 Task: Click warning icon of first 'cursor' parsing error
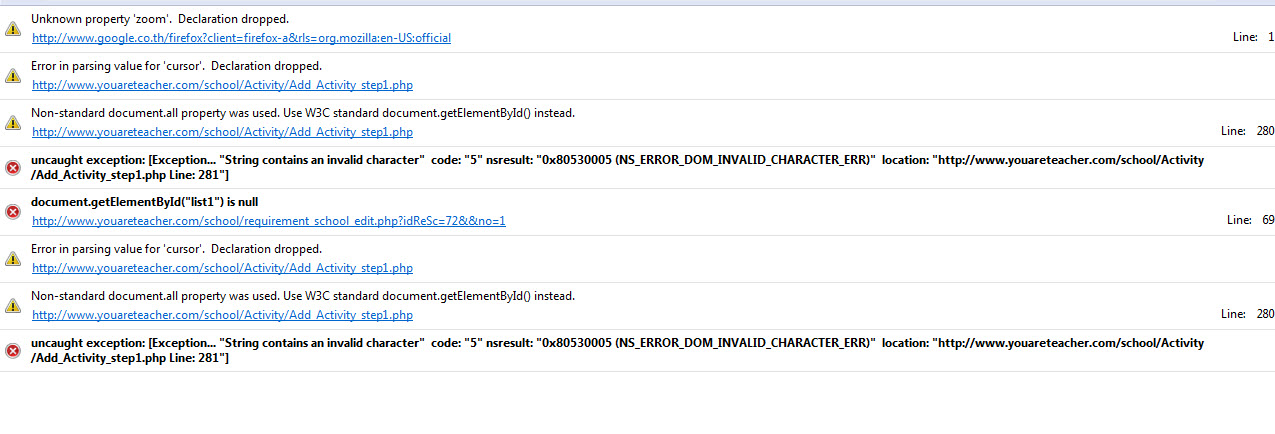click(x=13, y=76)
